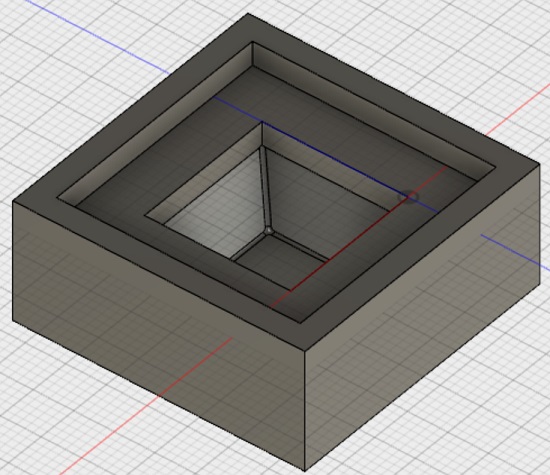
Task: Select the right outer side wall of the box
Action: point(423,317)
